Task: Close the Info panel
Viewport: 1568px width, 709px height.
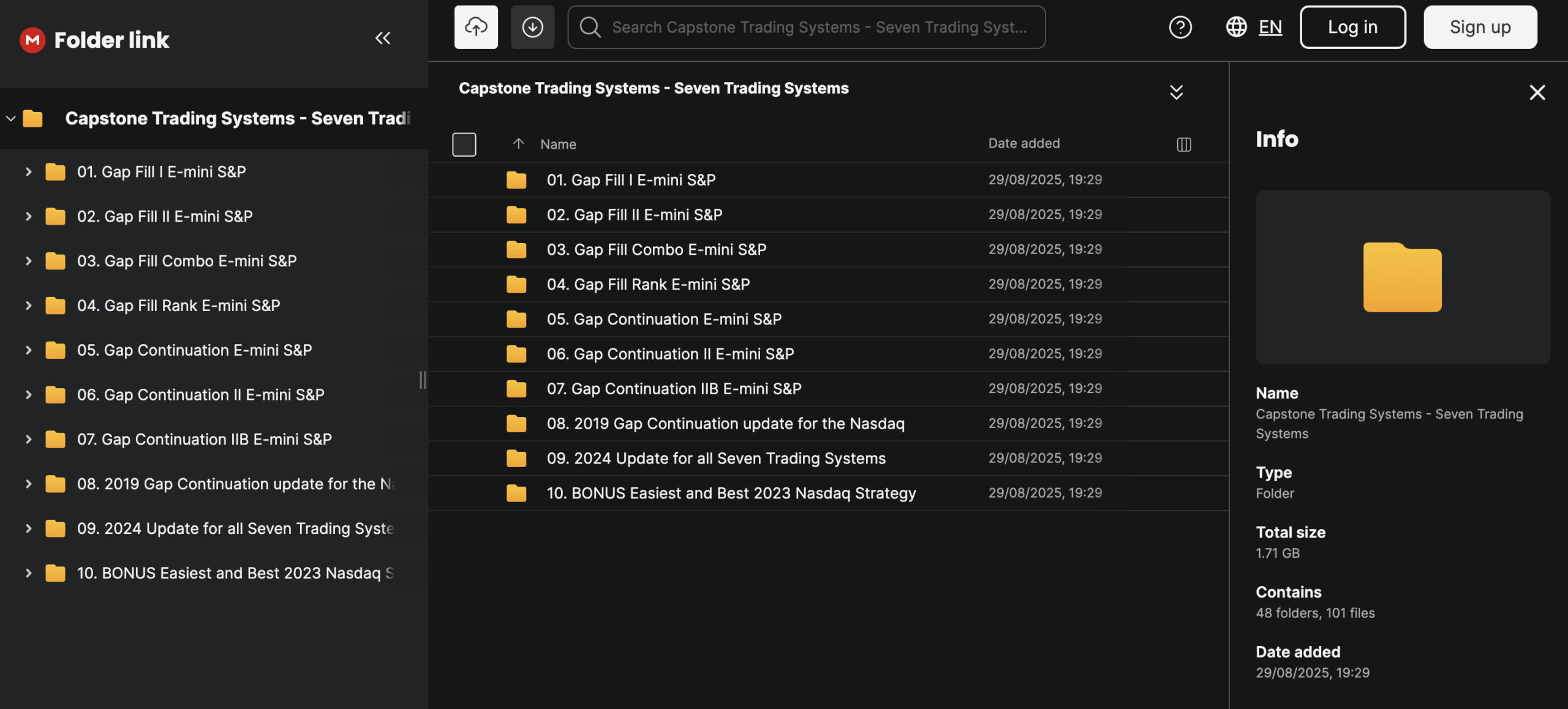Action: [1537, 92]
